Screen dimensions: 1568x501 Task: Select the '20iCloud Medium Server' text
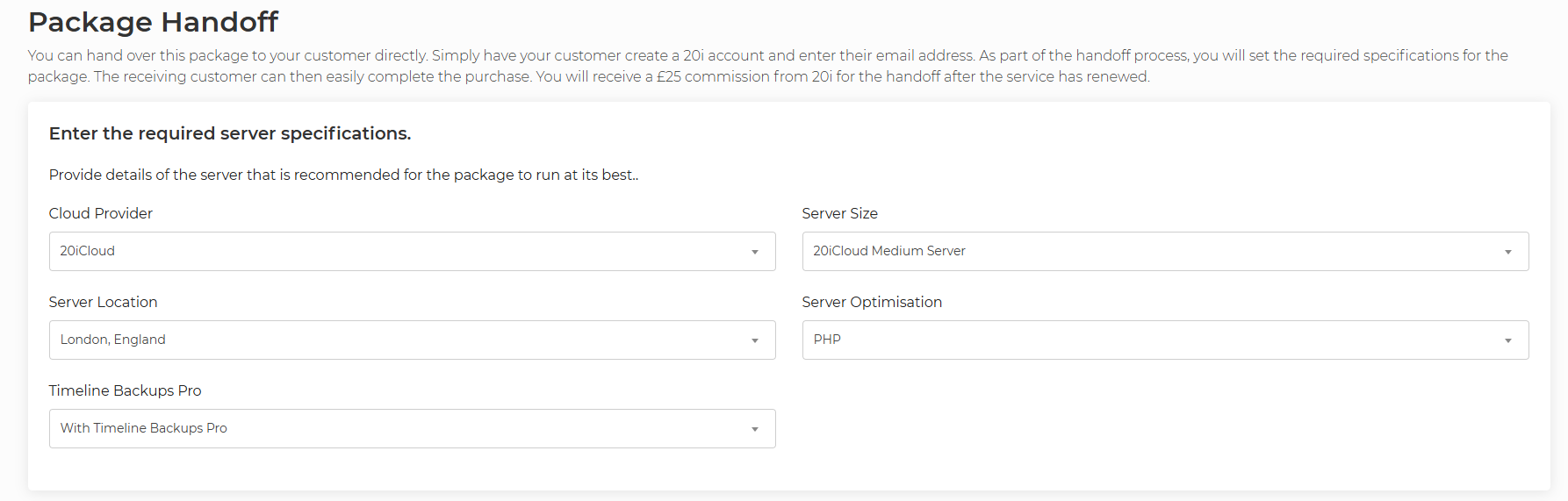pyautogui.click(x=888, y=251)
